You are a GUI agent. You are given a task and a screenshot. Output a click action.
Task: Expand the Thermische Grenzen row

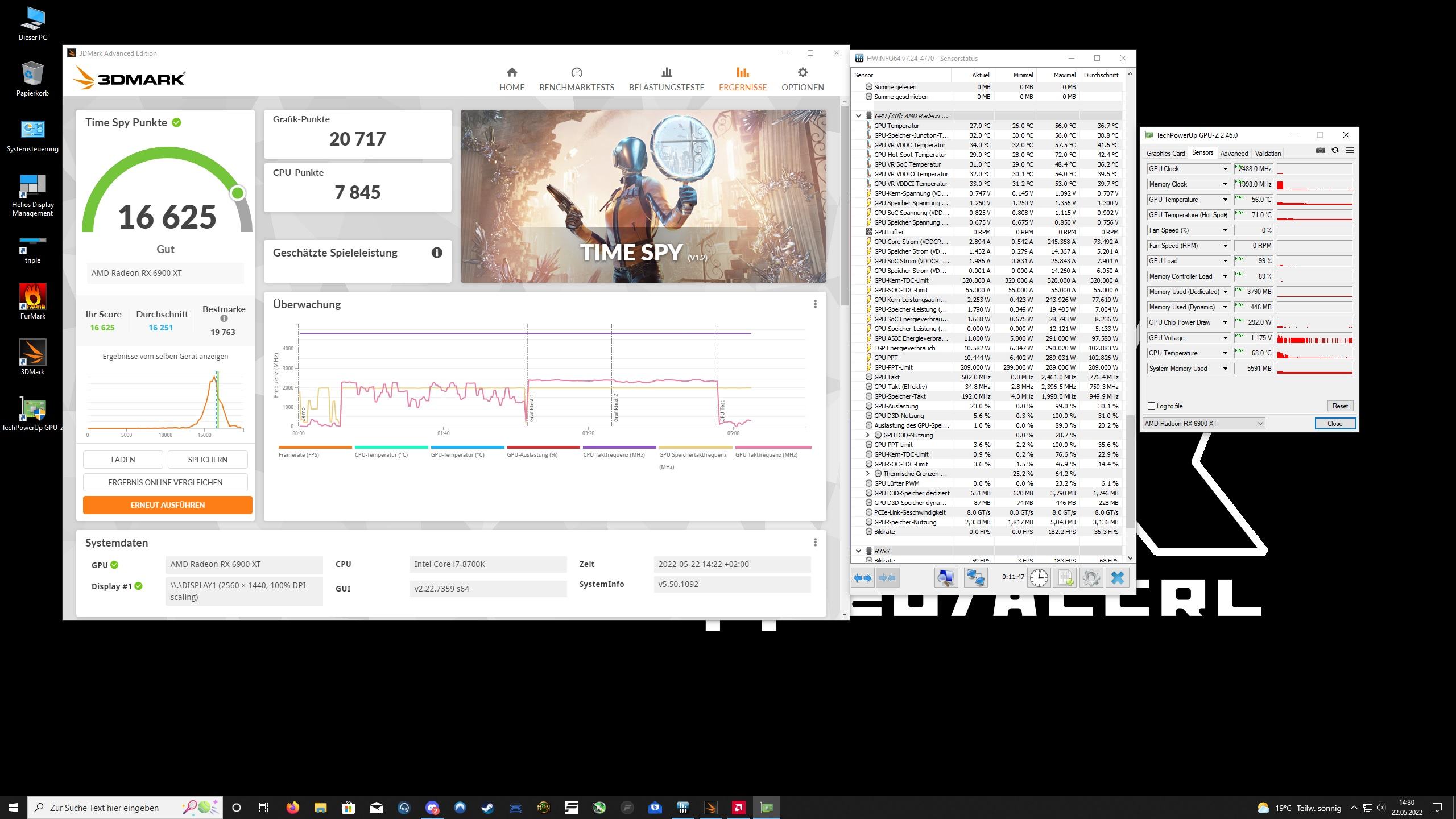(868, 474)
